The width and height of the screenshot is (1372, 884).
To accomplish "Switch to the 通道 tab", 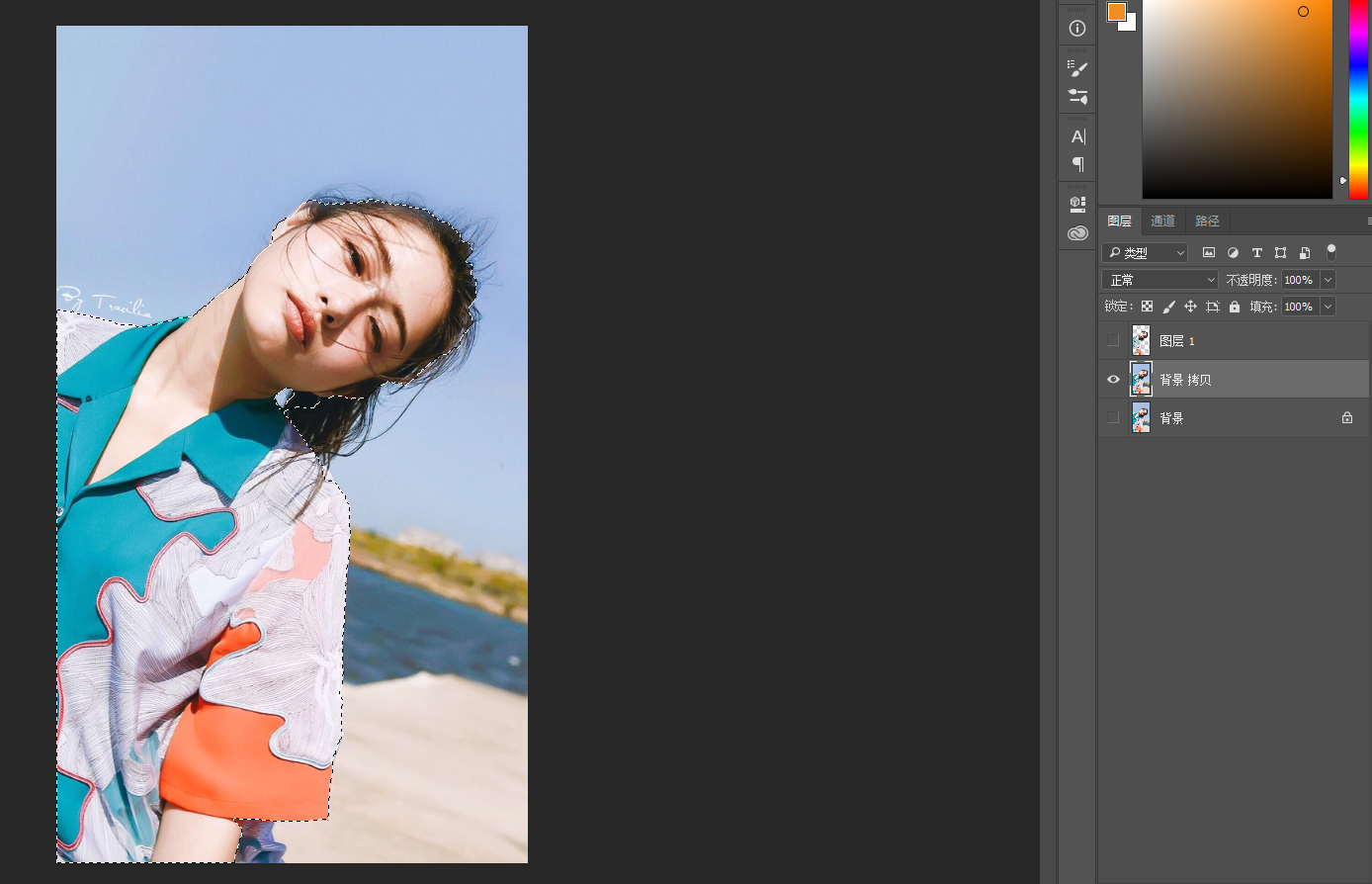I will (1162, 221).
